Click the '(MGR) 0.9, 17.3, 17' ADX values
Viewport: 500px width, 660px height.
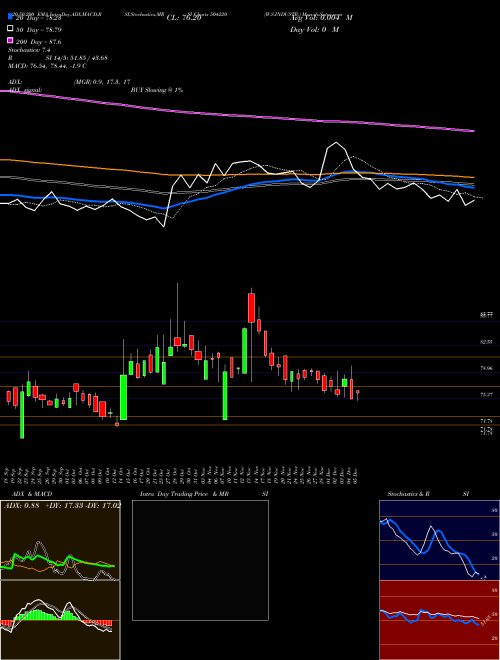pyautogui.click(x=102, y=82)
